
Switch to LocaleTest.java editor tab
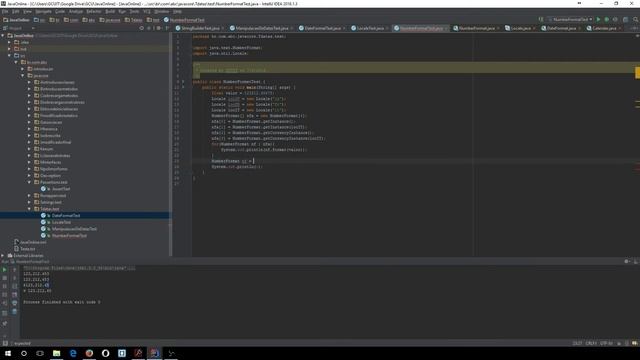370,28
